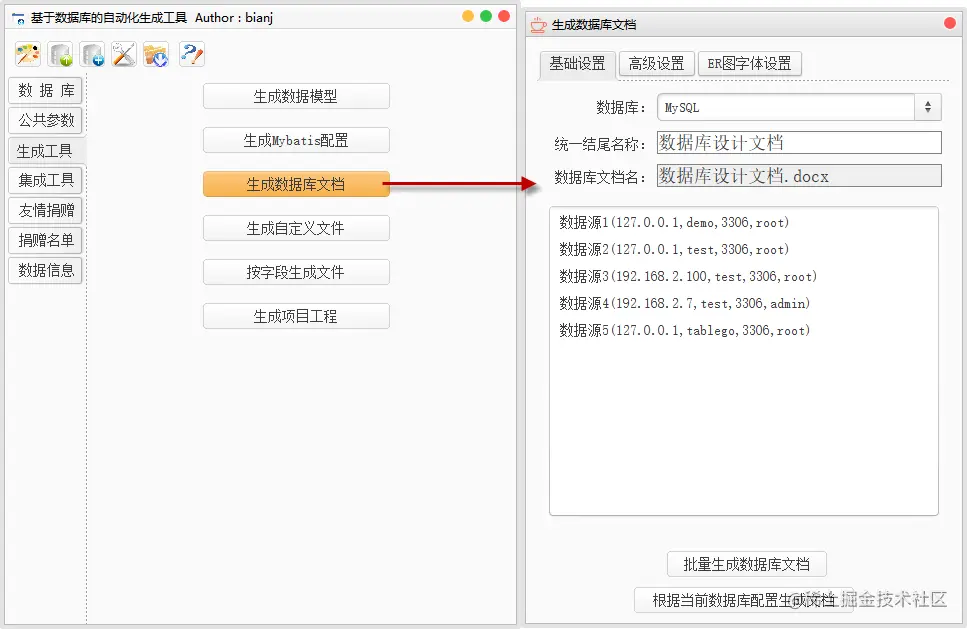Open the 捐赠名单 sidebar tab

pos(46,240)
